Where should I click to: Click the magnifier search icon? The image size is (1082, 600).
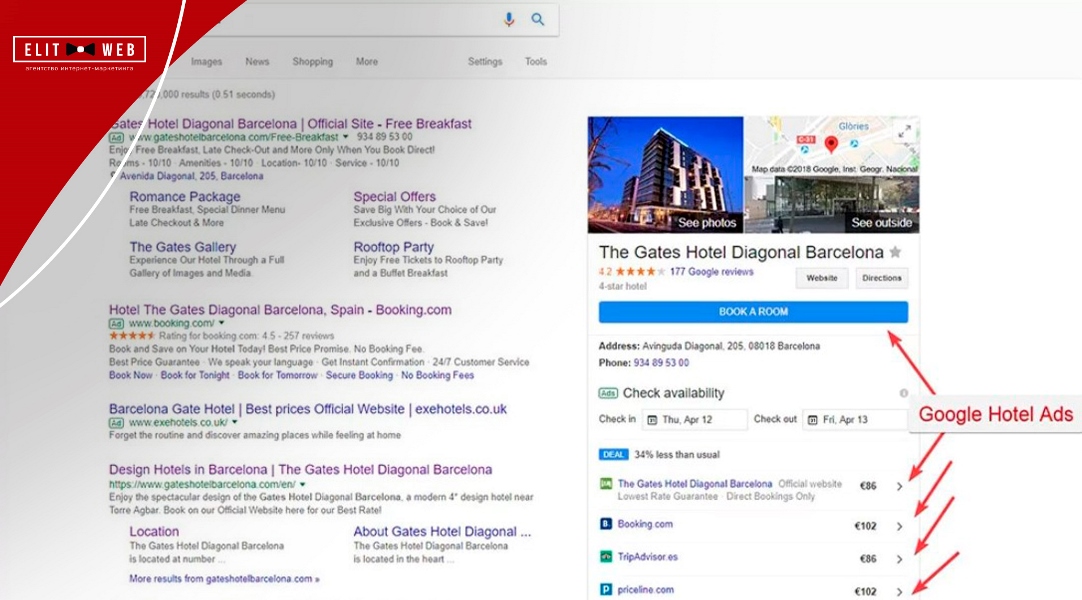coord(538,19)
